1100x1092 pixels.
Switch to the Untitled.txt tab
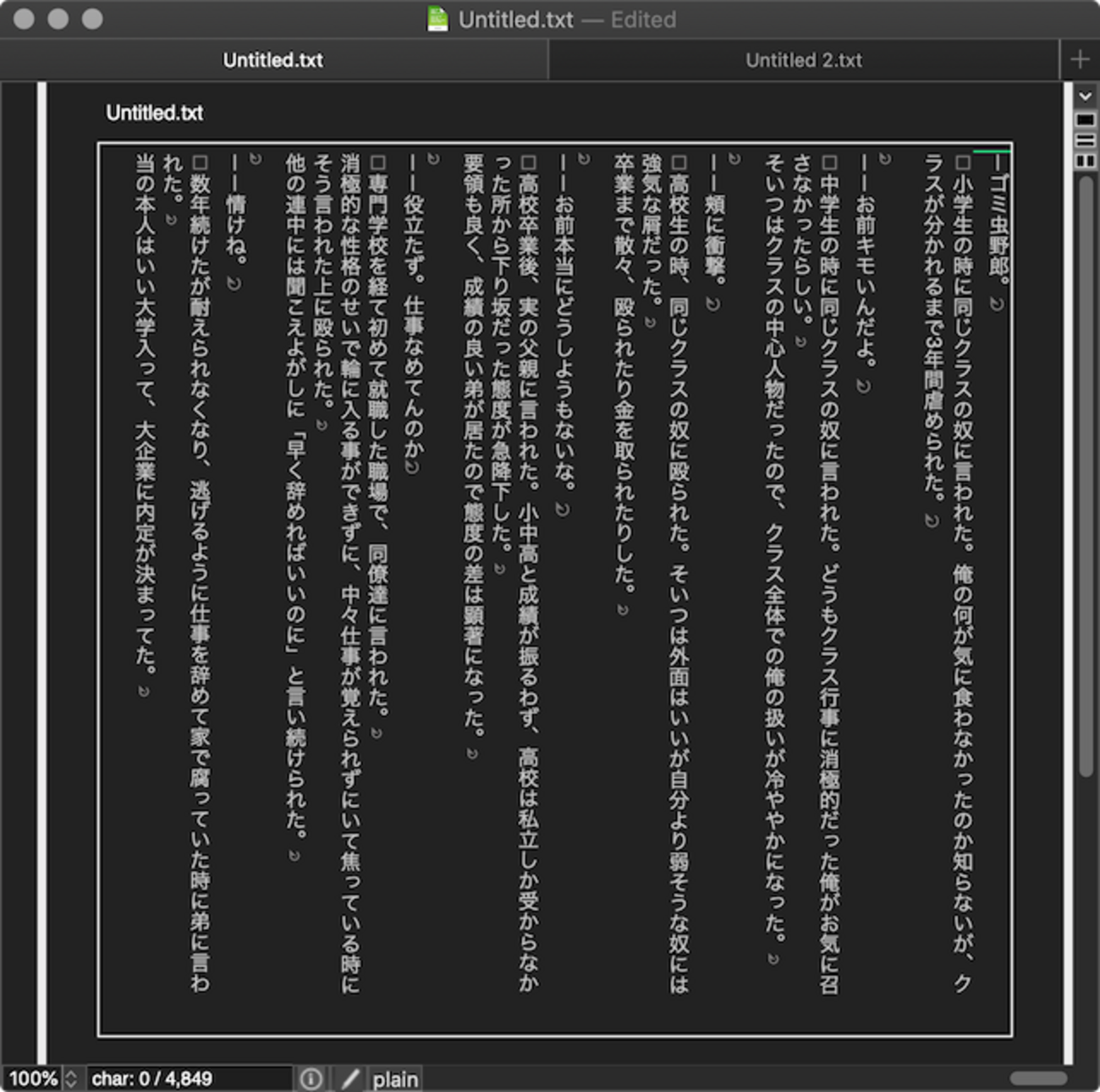click(x=273, y=60)
